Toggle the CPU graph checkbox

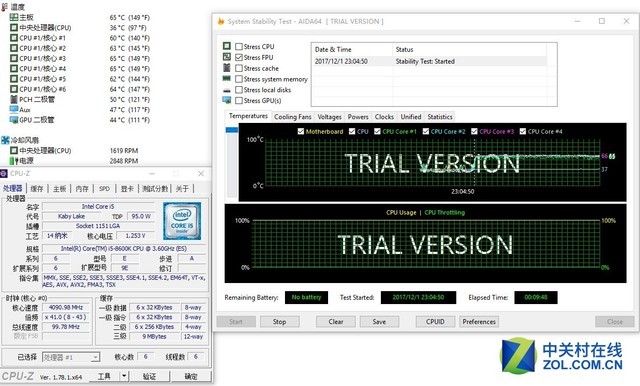tap(352, 131)
